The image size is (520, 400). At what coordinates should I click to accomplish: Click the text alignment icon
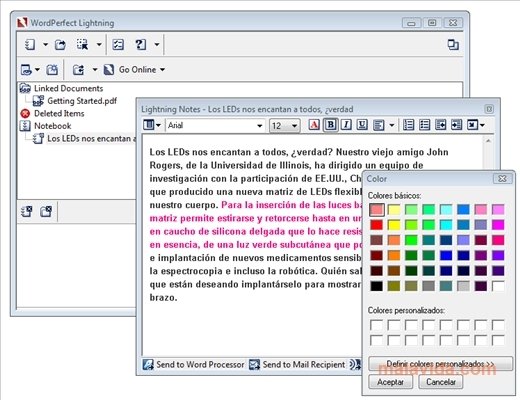point(378,125)
